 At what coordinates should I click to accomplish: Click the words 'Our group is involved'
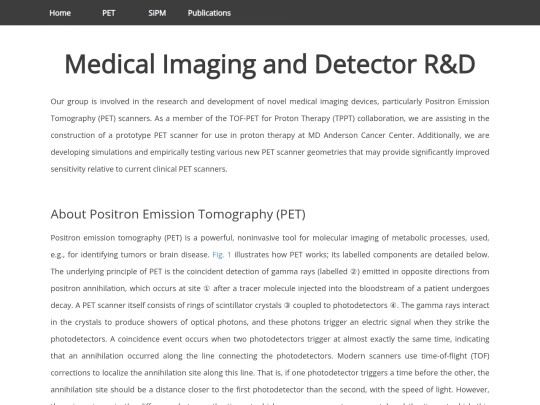(x=90, y=102)
